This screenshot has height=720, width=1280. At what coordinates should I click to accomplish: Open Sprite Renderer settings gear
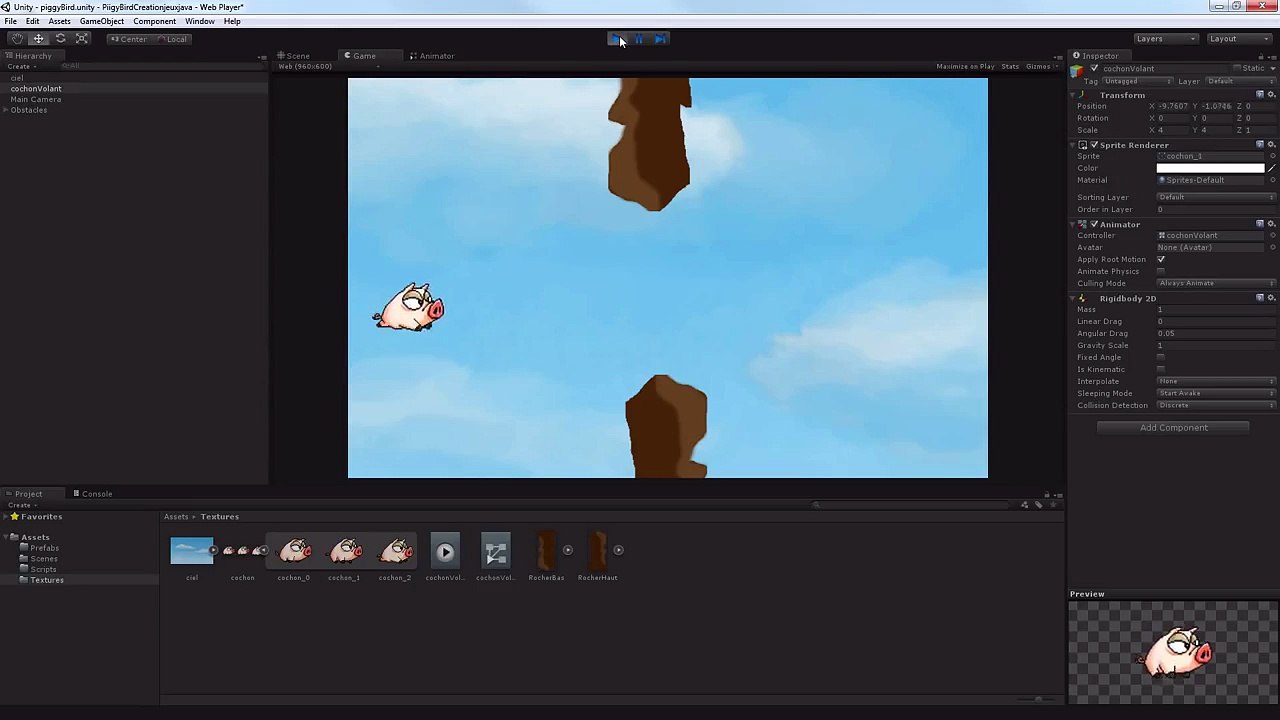(1271, 145)
